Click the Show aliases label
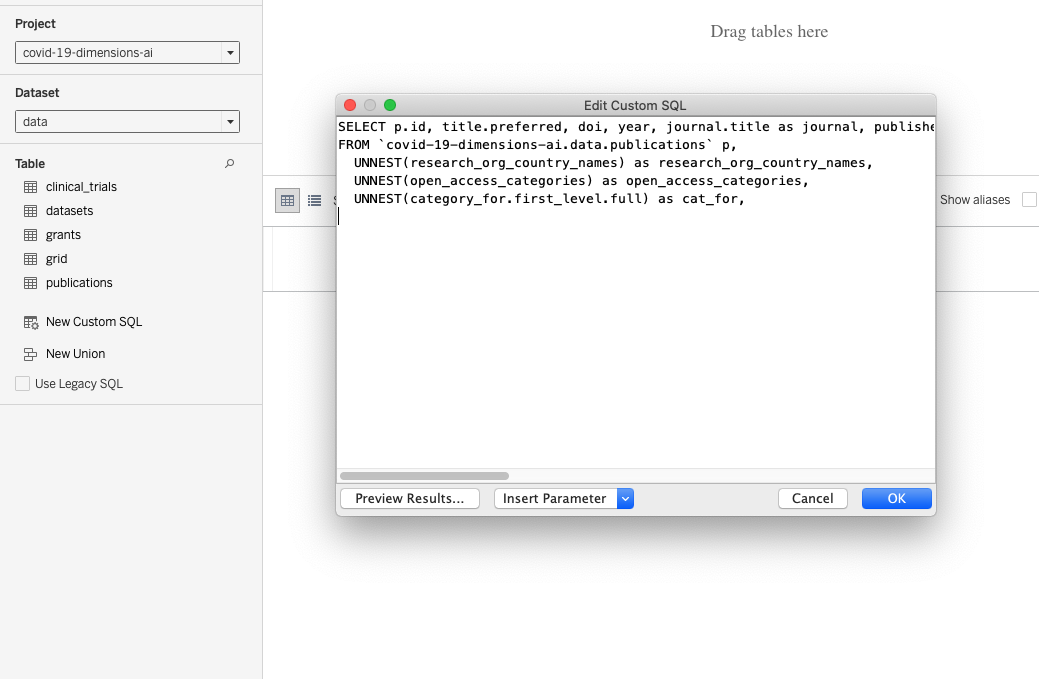The height and width of the screenshot is (679, 1039). pyautogui.click(x=975, y=199)
